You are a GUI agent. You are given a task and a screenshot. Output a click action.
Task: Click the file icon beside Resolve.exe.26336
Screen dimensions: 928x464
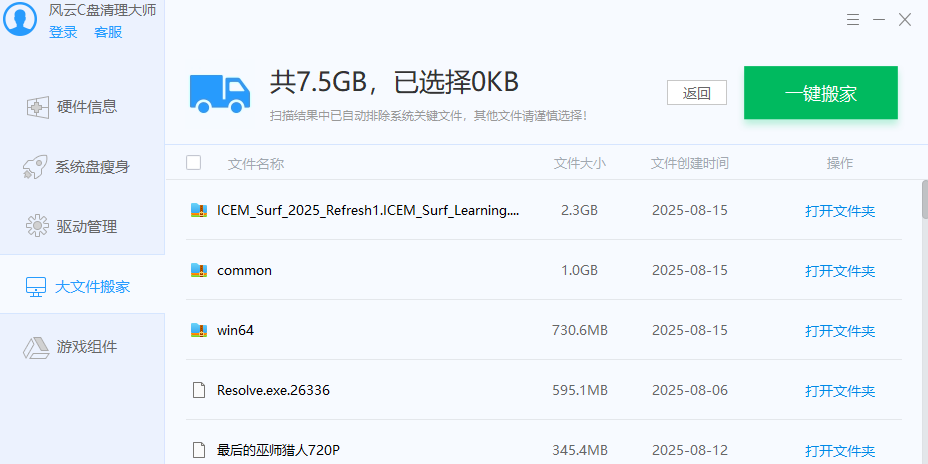click(198, 390)
